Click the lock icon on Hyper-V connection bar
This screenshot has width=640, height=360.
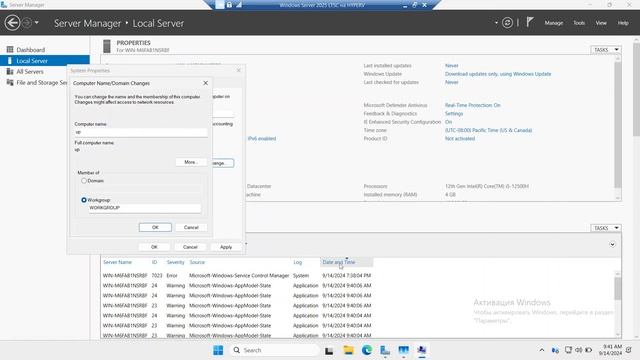coord(229,5)
